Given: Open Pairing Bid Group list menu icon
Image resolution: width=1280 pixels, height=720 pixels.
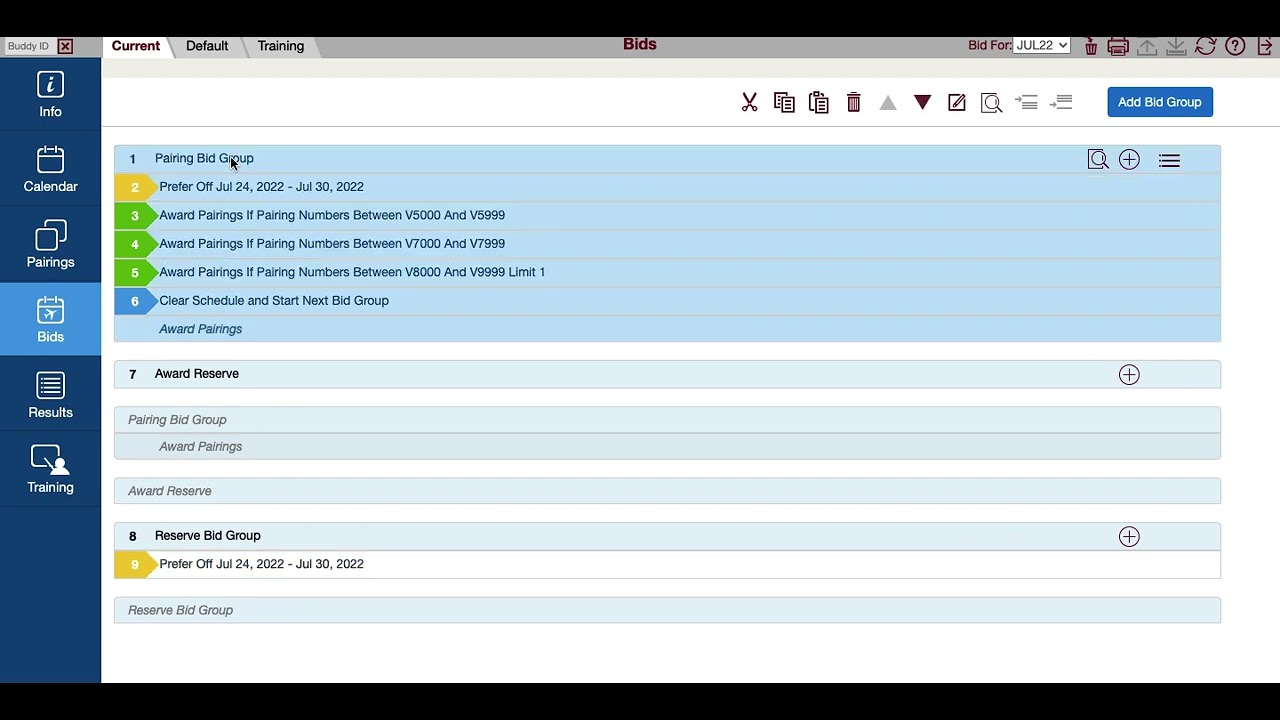Looking at the screenshot, I should (x=1169, y=160).
